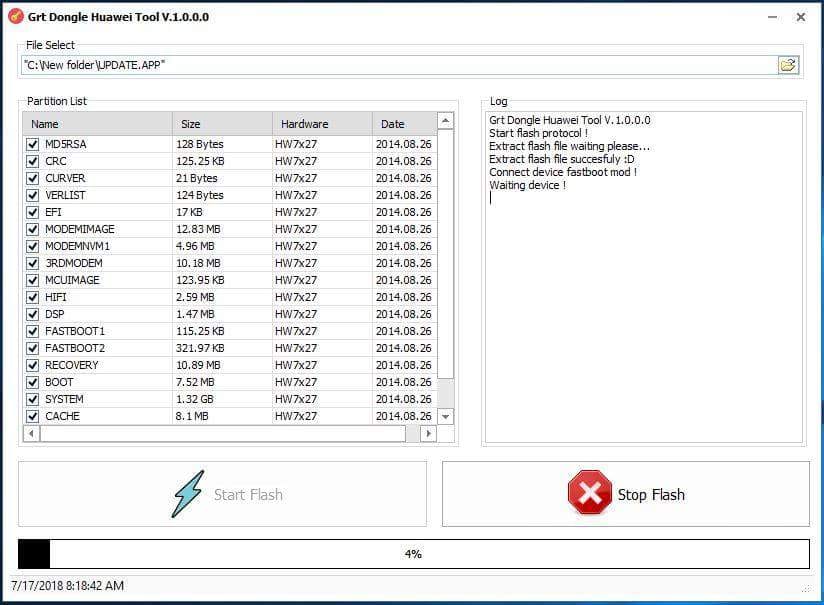Image resolution: width=824 pixels, height=605 pixels.
Task: Click the horizontal scroll left arrow
Action: point(32,434)
